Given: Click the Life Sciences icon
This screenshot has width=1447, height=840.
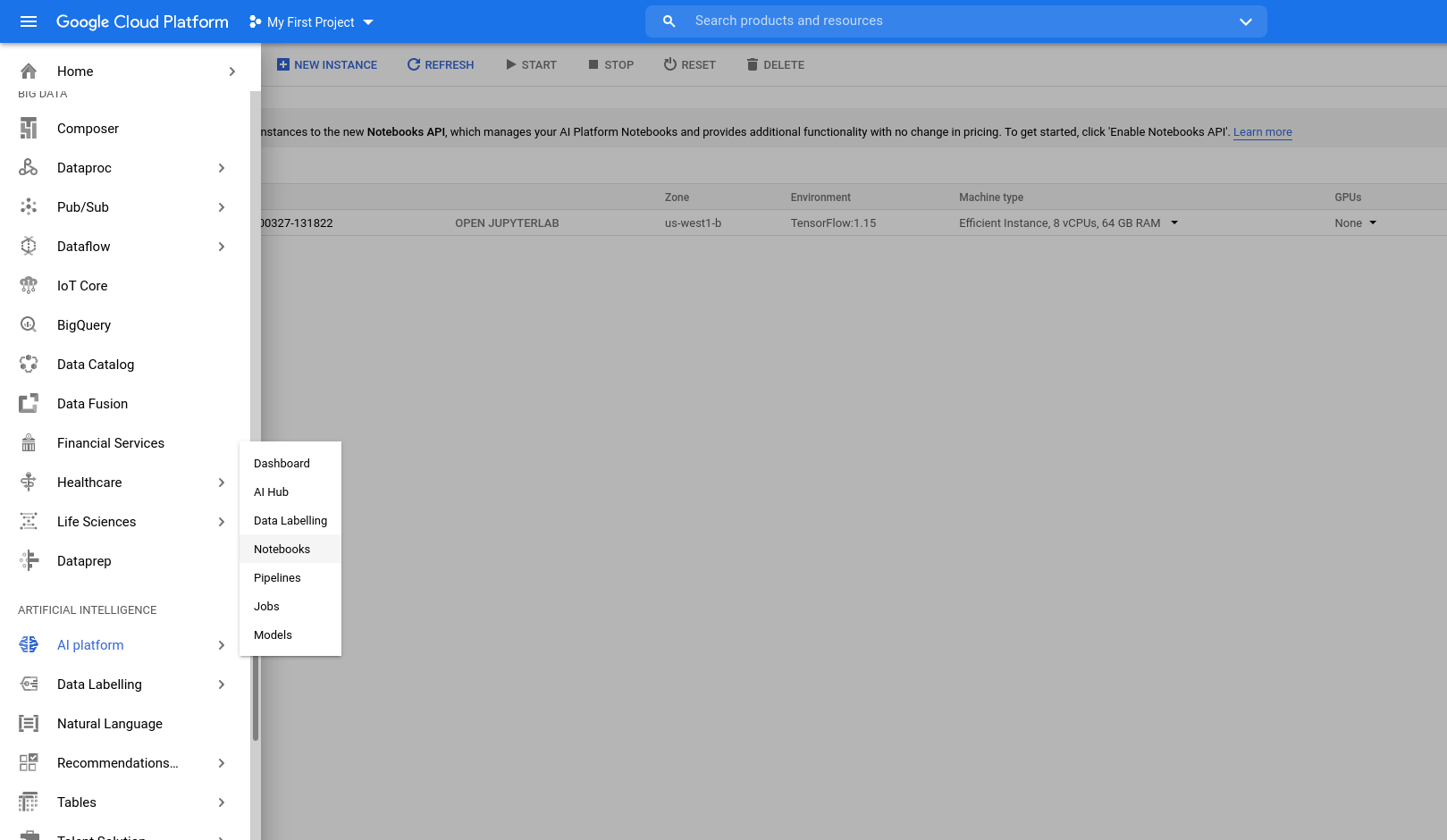Looking at the screenshot, I should [x=29, y=522].
